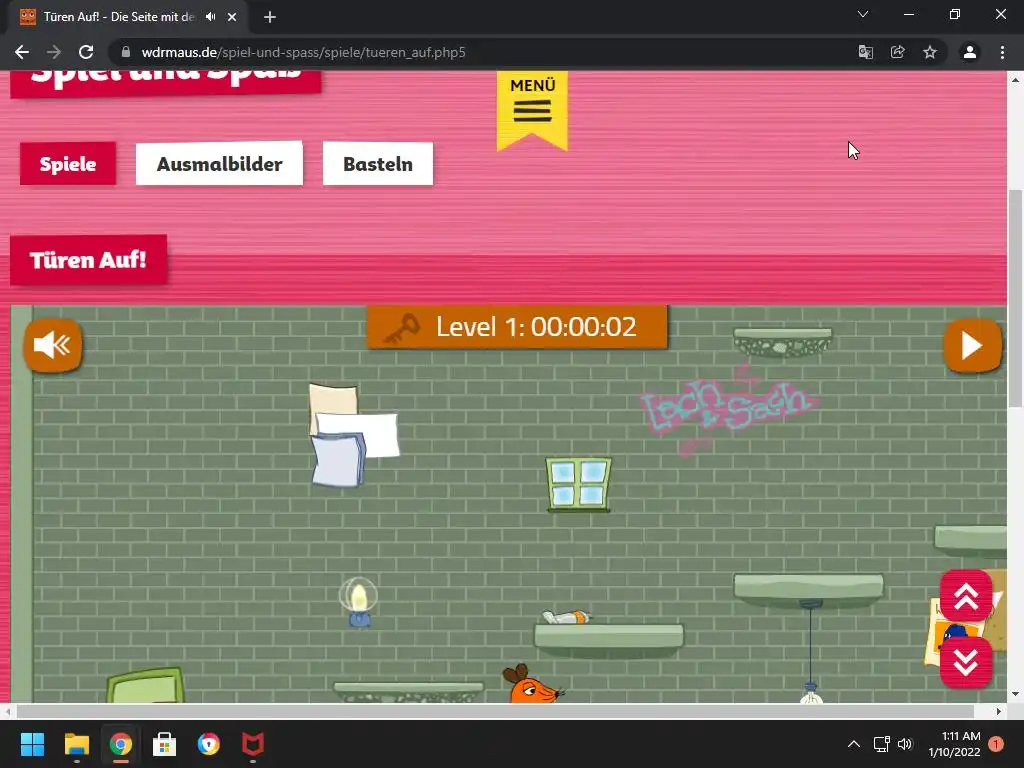Click the scroll right arrow at bottom
The image size is (1024, 768).
point(999,711)
